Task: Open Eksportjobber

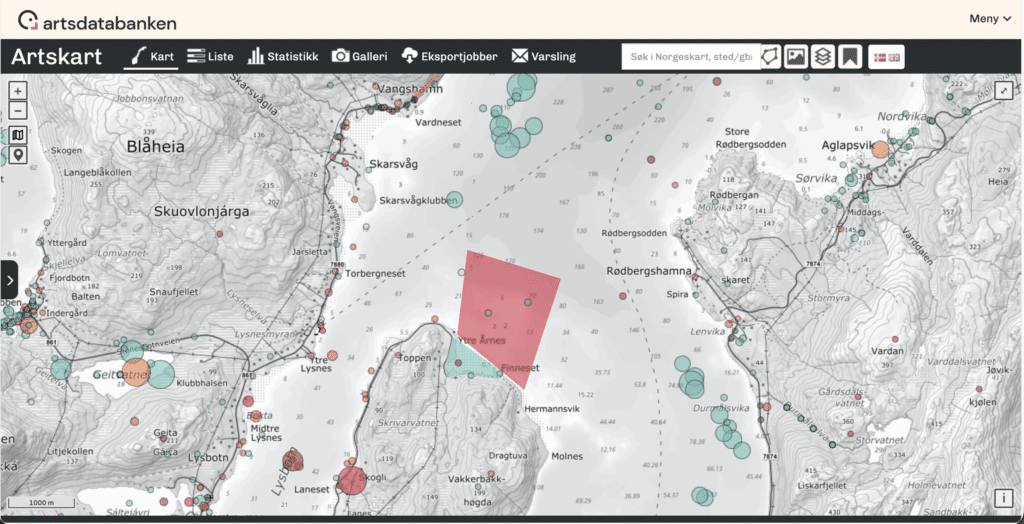Action: pos(449,57)
